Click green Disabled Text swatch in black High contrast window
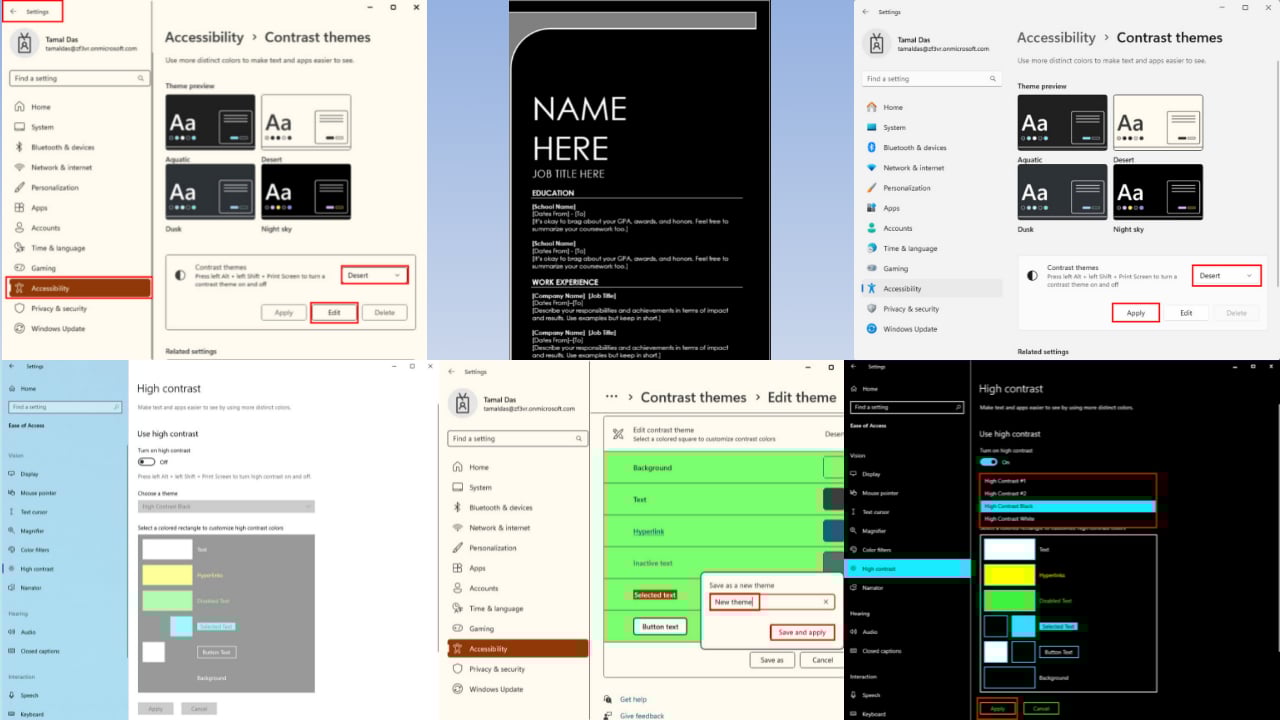The image size is (1280, 720). coord(1010,601)
